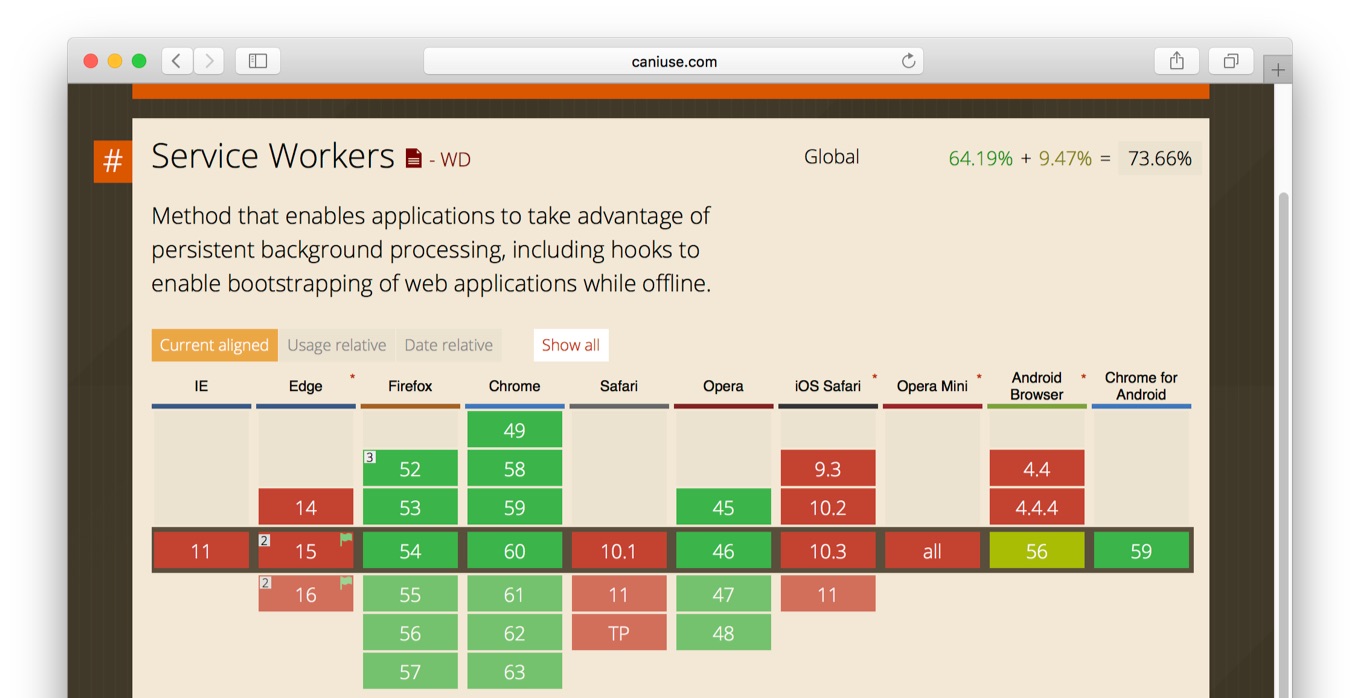
Task: Click the orange # permalink anchor icon
Action: [x=112, y=160]
